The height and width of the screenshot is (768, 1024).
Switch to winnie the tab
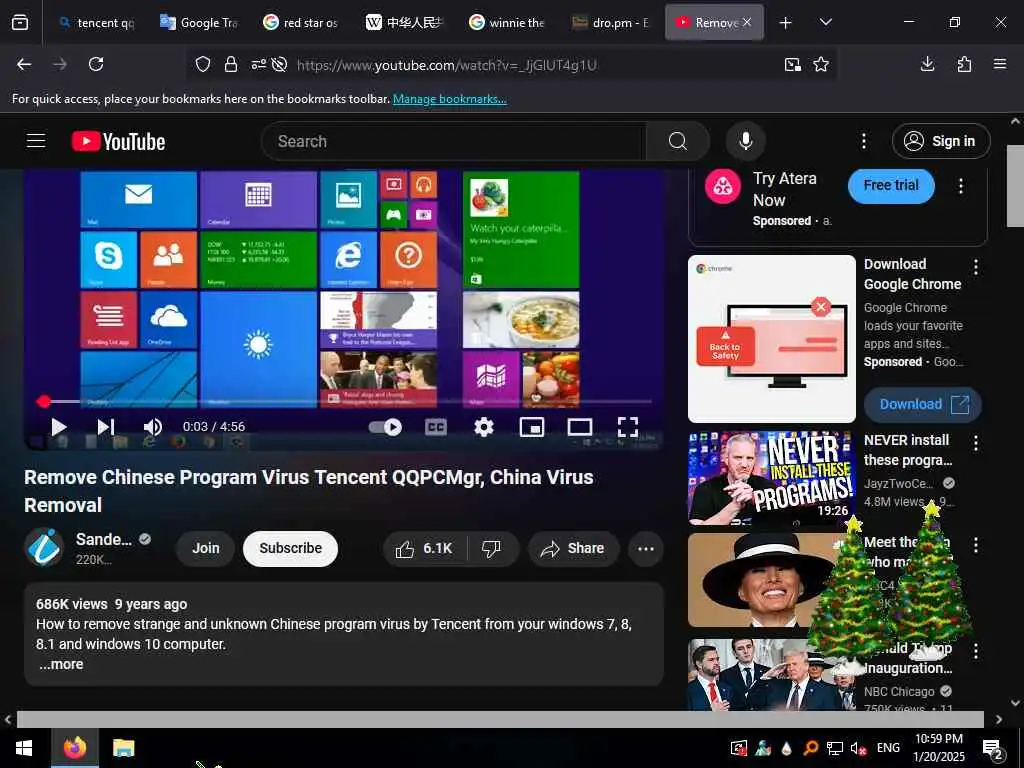click(508, 22)
